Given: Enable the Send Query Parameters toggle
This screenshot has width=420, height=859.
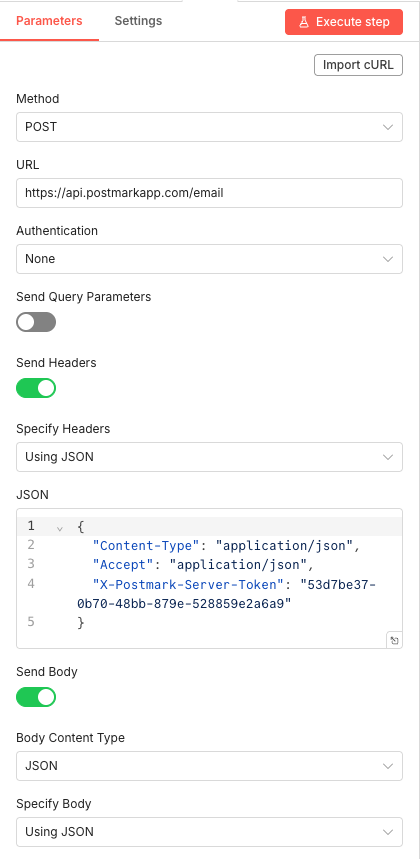Looking at the screenshot, I should pyautogui.click(x=36, y=322).
